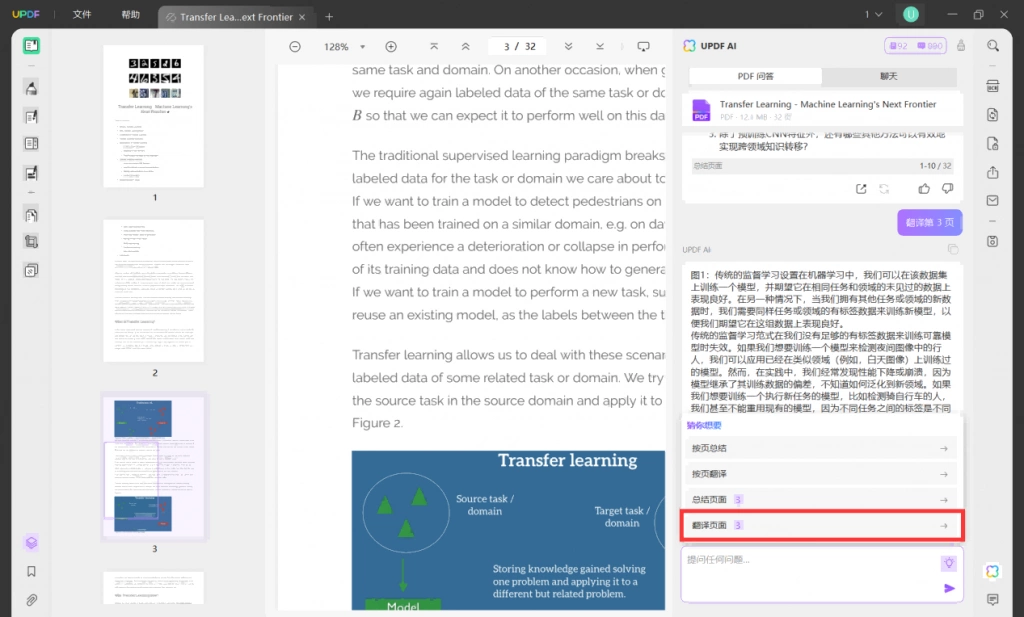This screenshot has width=1024, height=617.
Task: Select 翻译页面 suggestion
Action: pos(822,526)
